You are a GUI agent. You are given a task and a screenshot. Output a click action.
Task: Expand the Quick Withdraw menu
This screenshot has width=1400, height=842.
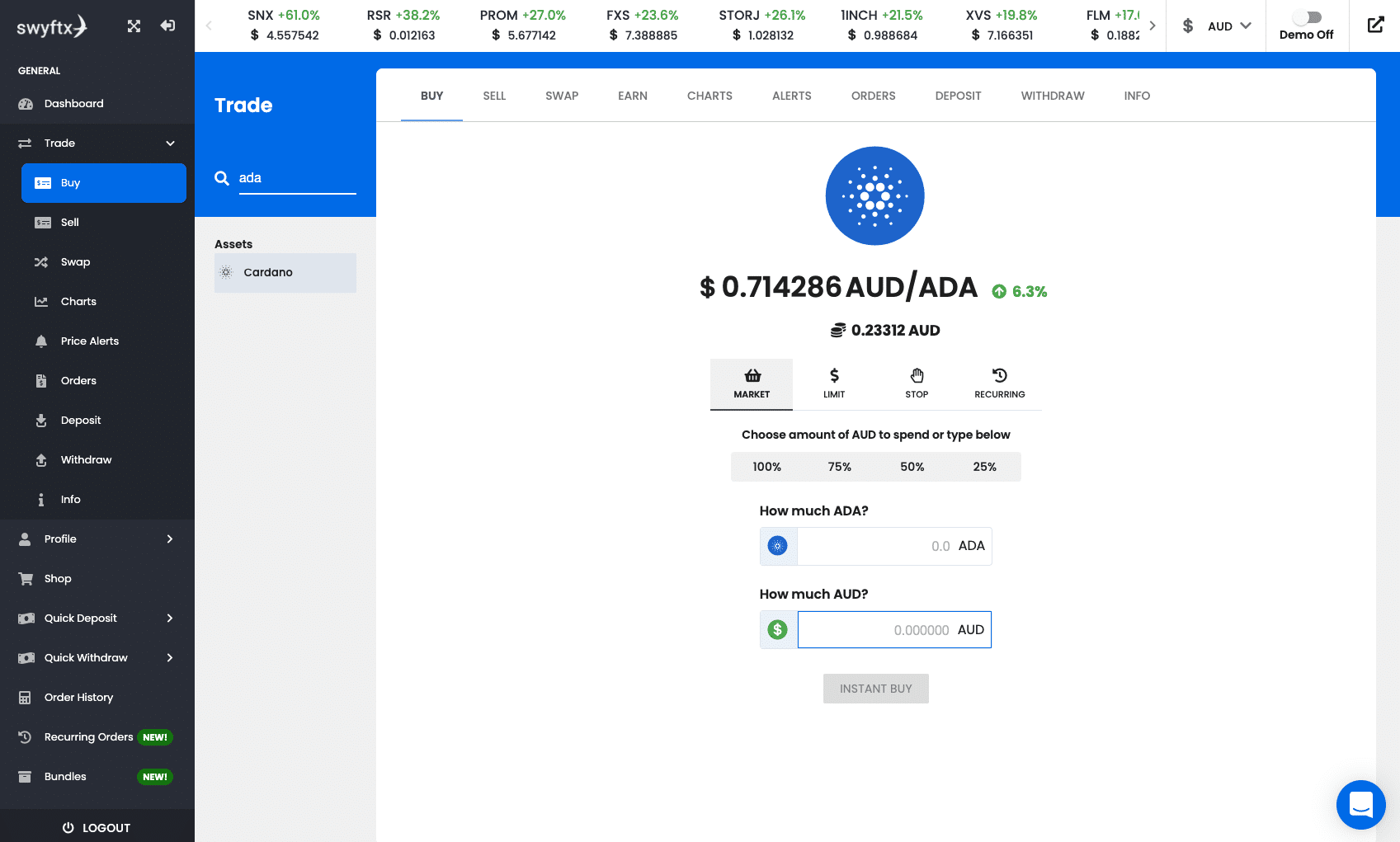coord(97,658)
